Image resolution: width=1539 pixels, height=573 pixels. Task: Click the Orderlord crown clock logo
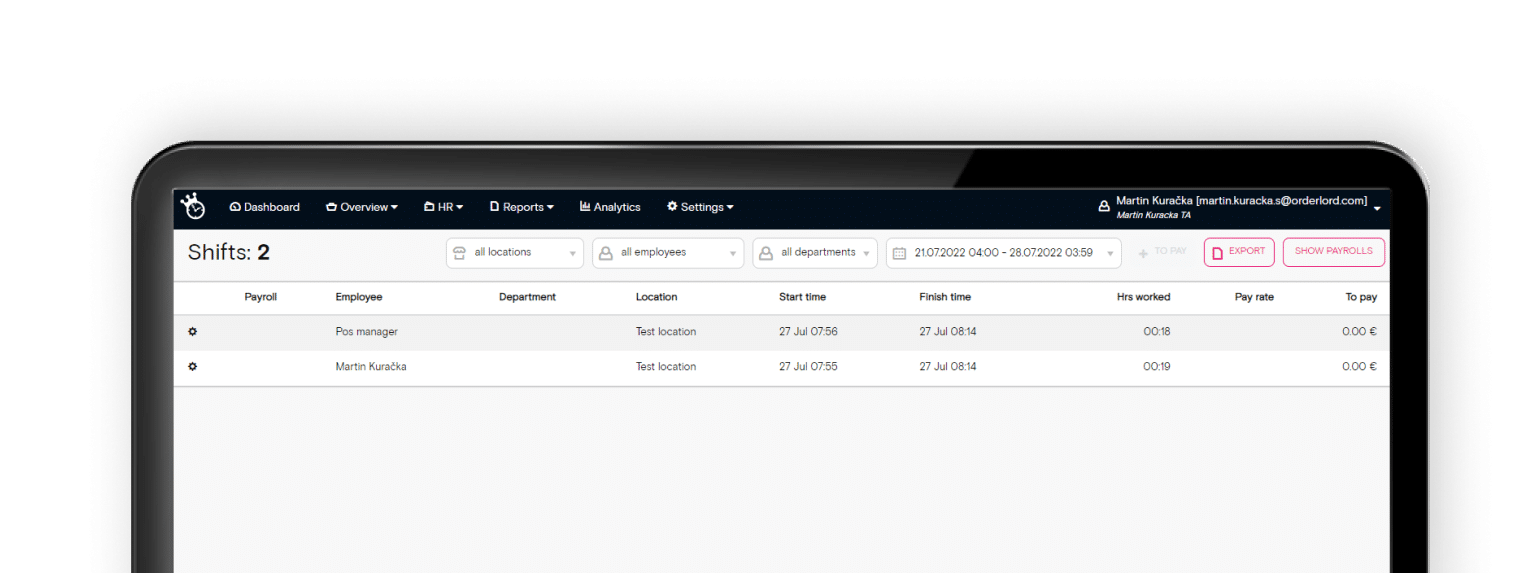193,206
